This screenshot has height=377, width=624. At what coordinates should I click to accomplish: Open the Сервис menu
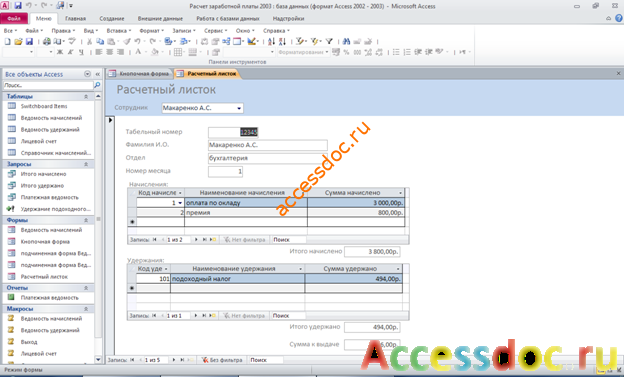click(215, 31)
